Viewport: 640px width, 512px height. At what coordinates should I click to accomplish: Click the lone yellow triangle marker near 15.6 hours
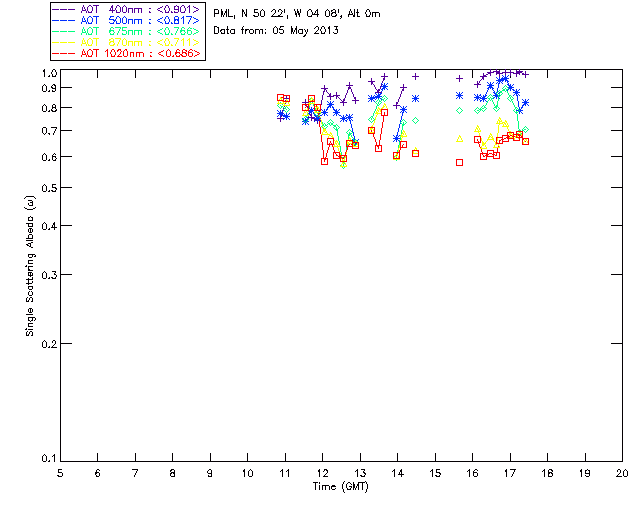pyautogui.click(x=460, y=139)
